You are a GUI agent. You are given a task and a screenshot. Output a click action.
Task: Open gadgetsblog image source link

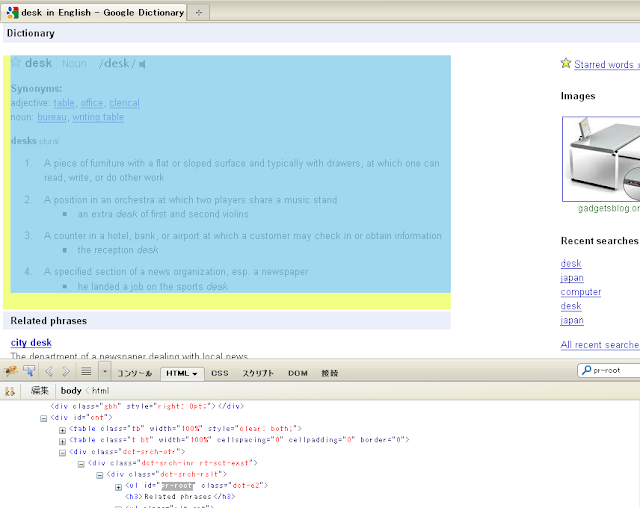pyautogui.click(x=609, y=209)
